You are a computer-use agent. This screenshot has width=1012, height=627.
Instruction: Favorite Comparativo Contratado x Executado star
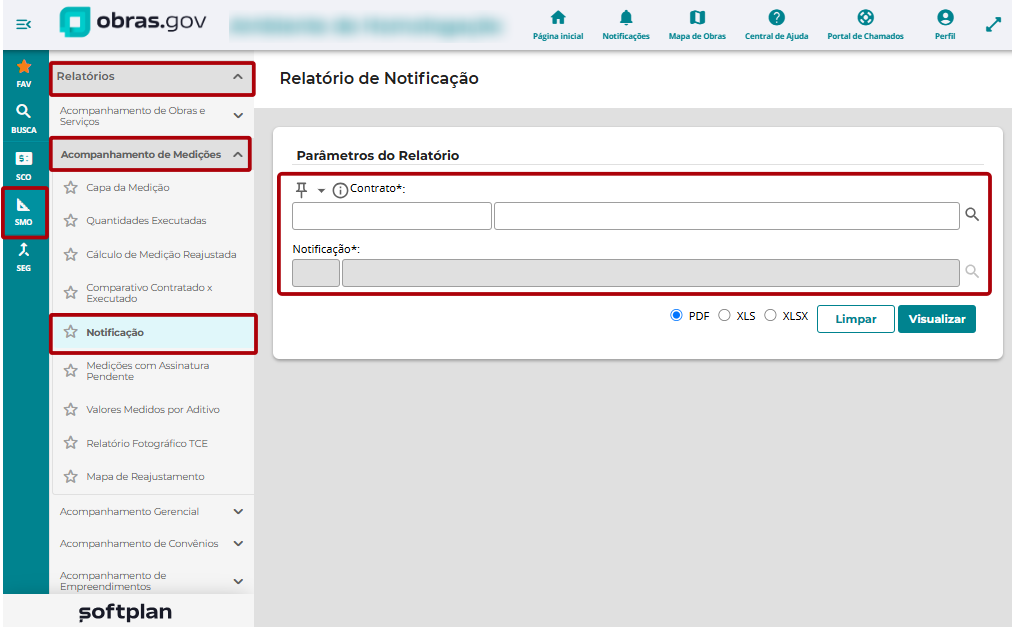(x=70, y=293)
